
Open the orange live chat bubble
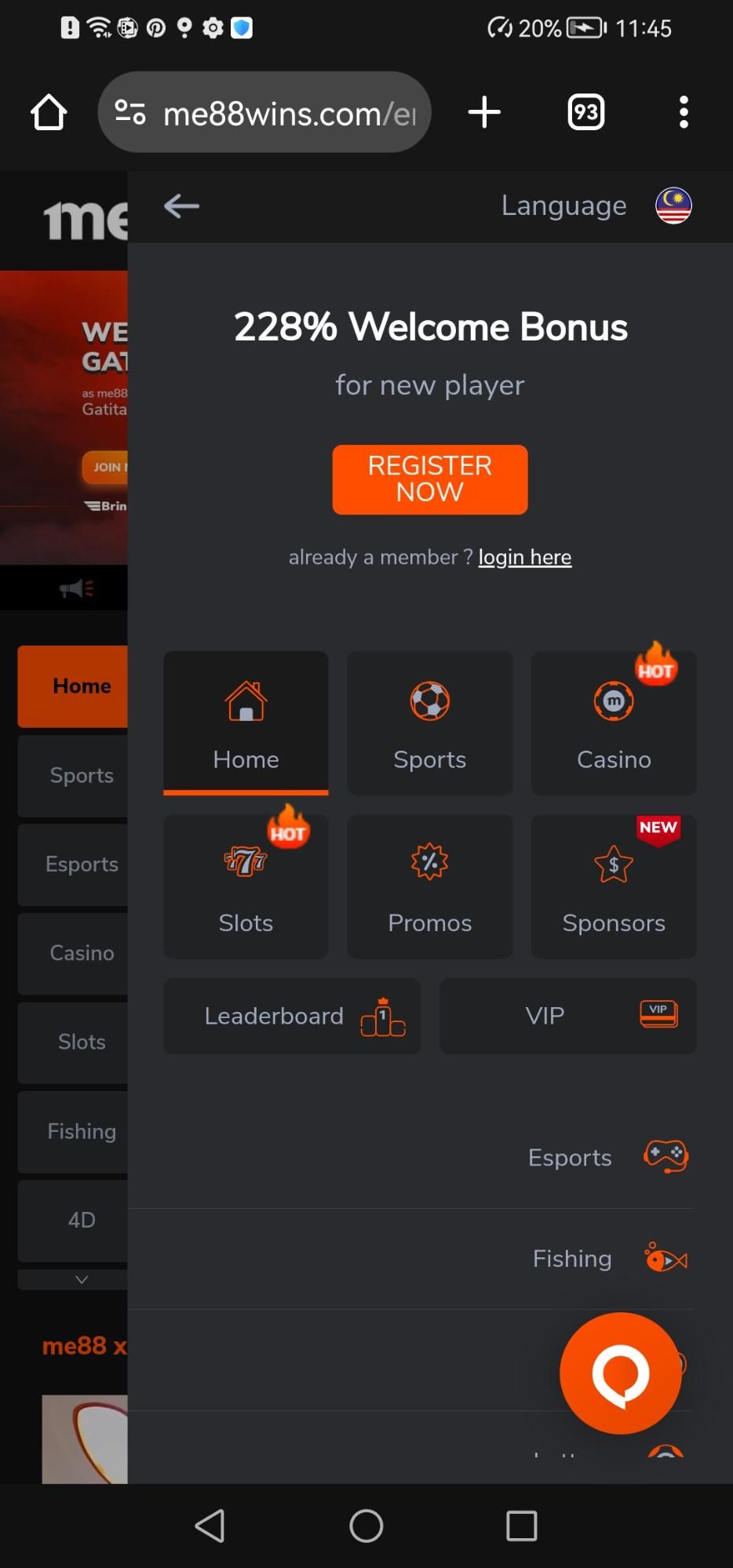pyautogui.click(x=620, y=1373)
